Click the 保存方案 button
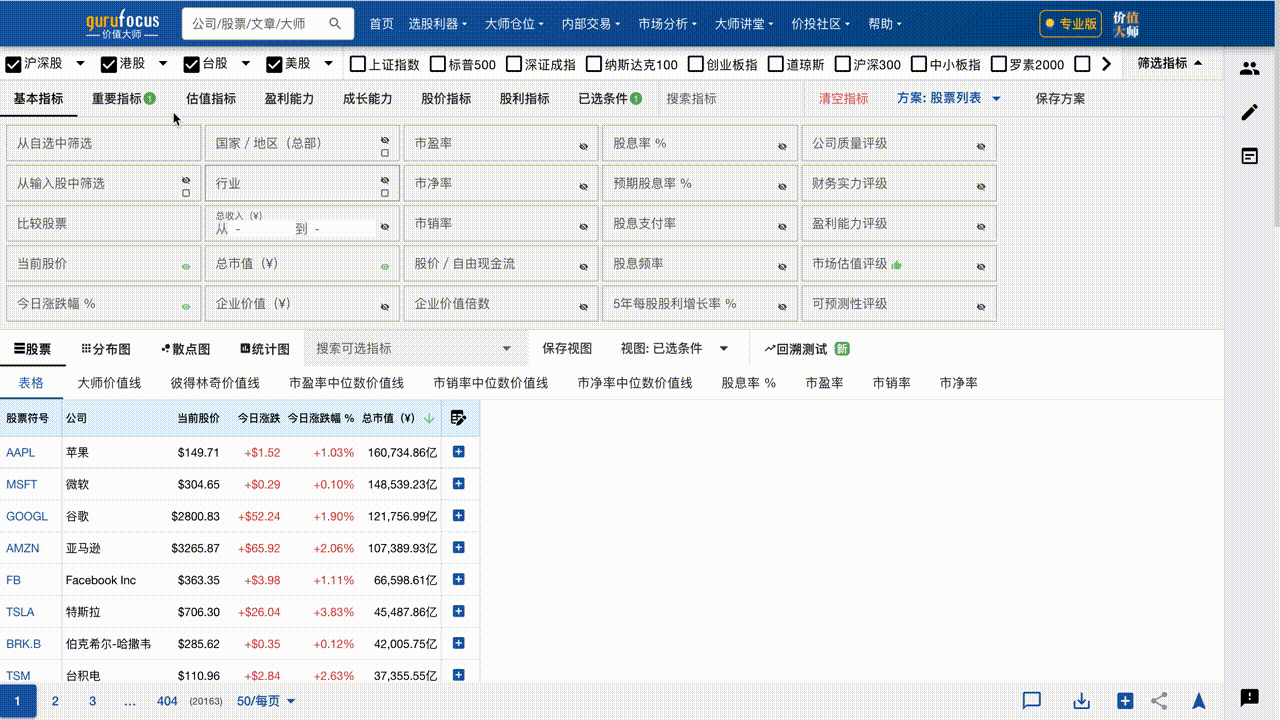The width and height of the screenshot is (1280, 720). coord(1060,99)
